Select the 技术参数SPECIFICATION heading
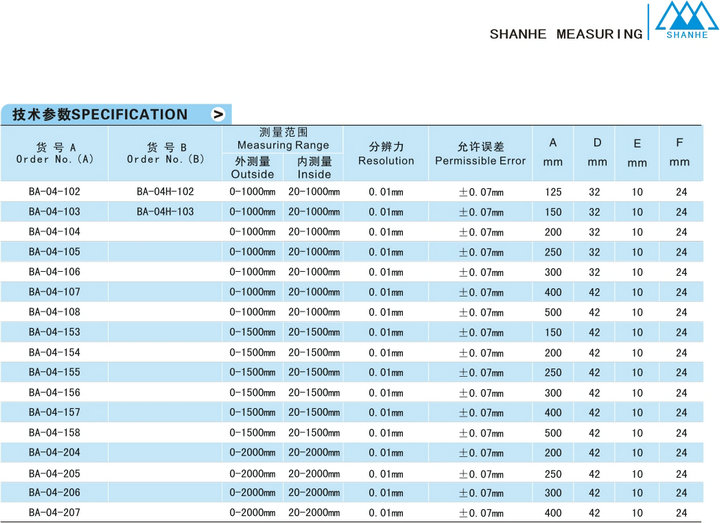 click(100, 114)
